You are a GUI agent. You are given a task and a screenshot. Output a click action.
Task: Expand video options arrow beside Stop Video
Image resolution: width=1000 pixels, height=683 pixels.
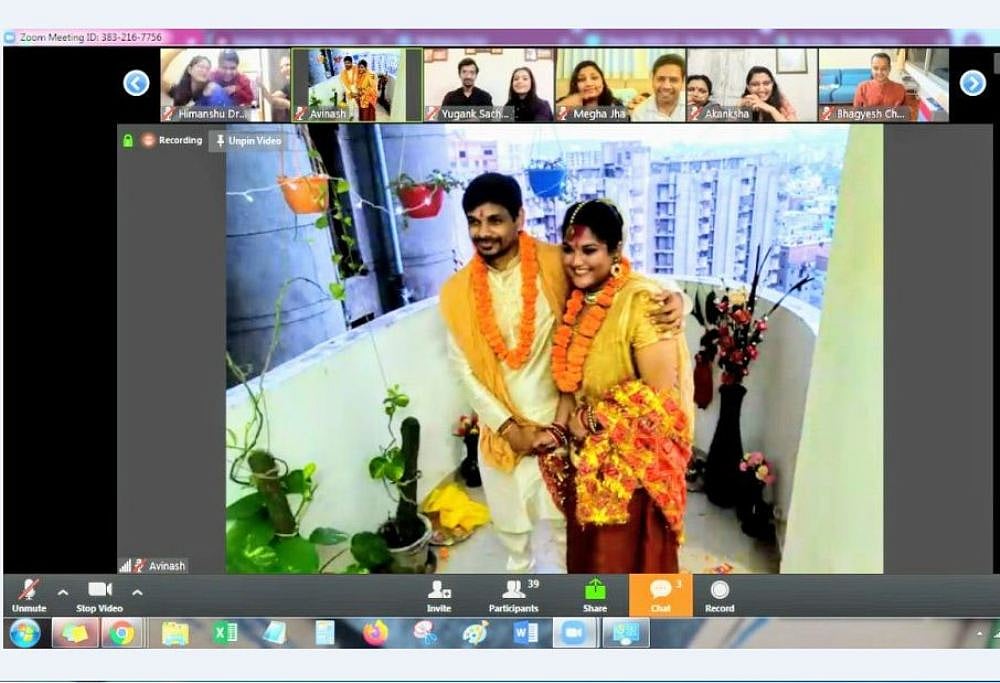(x=137, y=591)
